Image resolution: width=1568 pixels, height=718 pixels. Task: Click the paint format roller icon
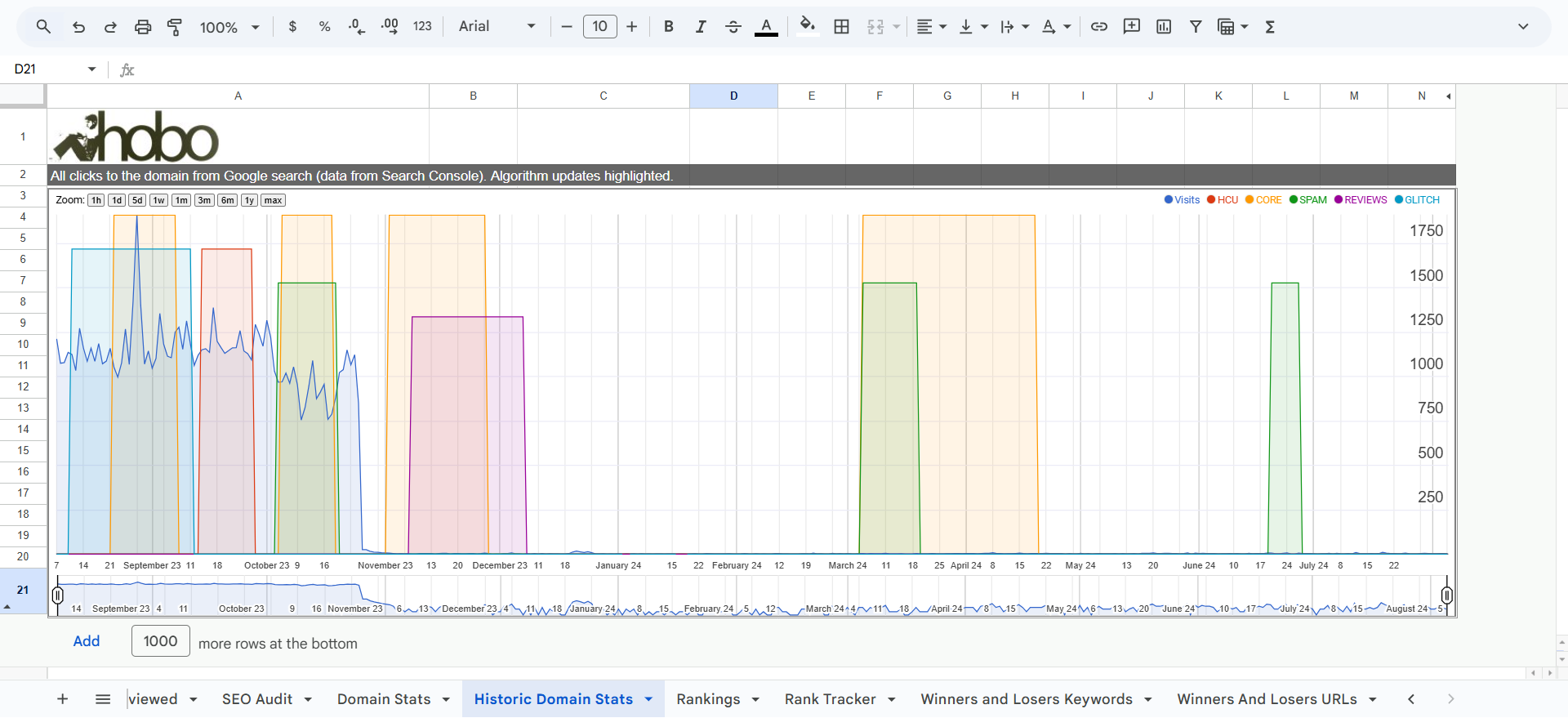[175, 27]
